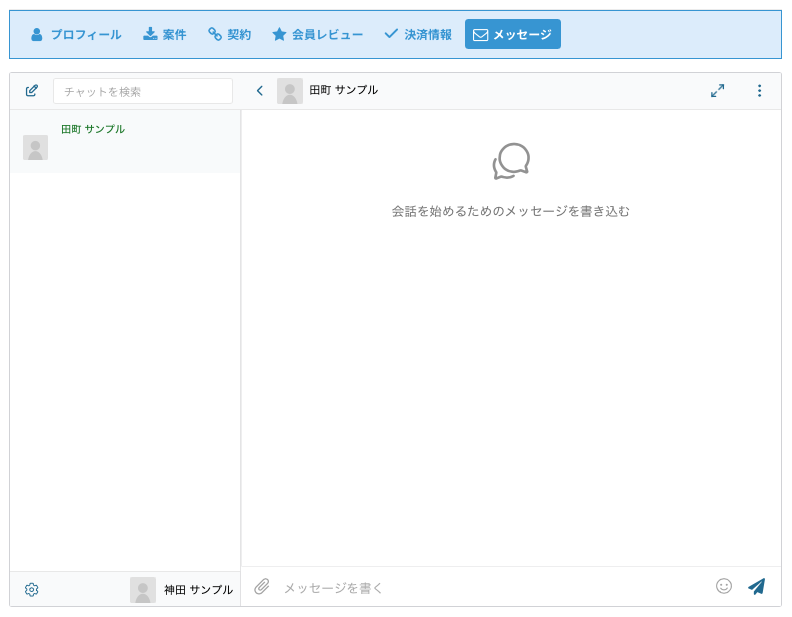The width and height of the screenshot is (792, 617).
Task: Click 田町 サンプル avatar in chat header
Action: coord(290,91)
